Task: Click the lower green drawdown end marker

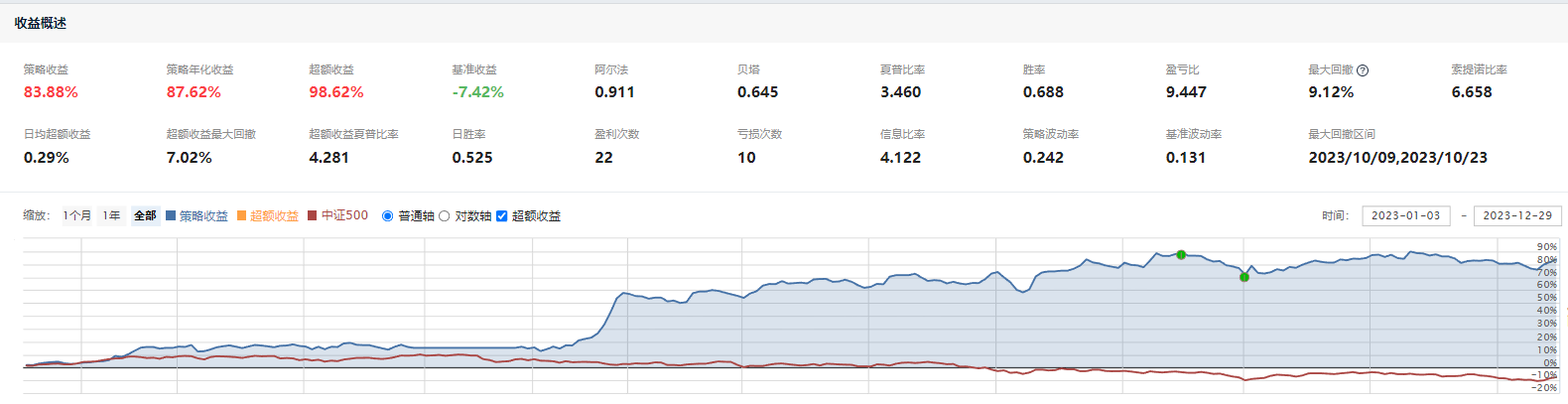Action: (1244, 277)
